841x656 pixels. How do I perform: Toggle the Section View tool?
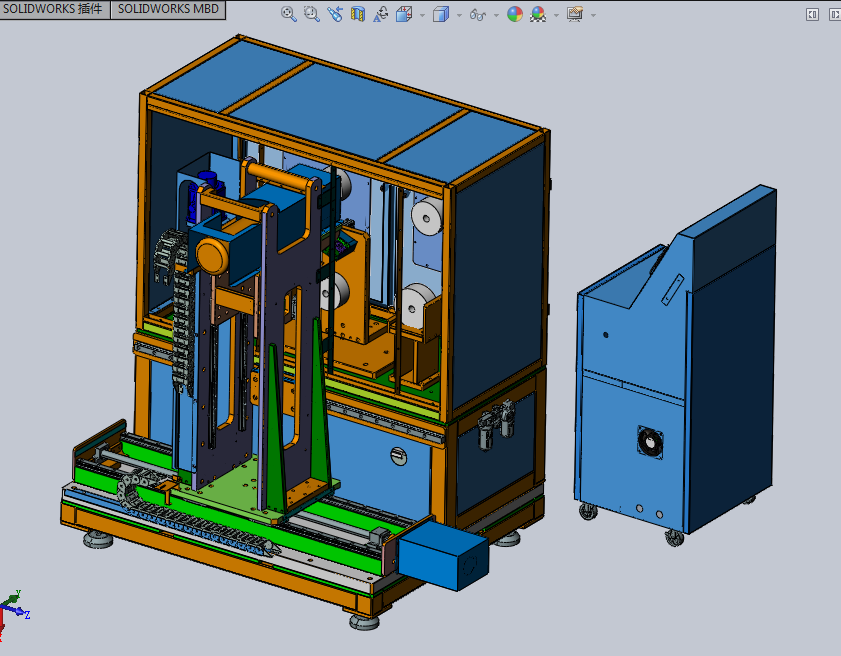pos(357,14)
